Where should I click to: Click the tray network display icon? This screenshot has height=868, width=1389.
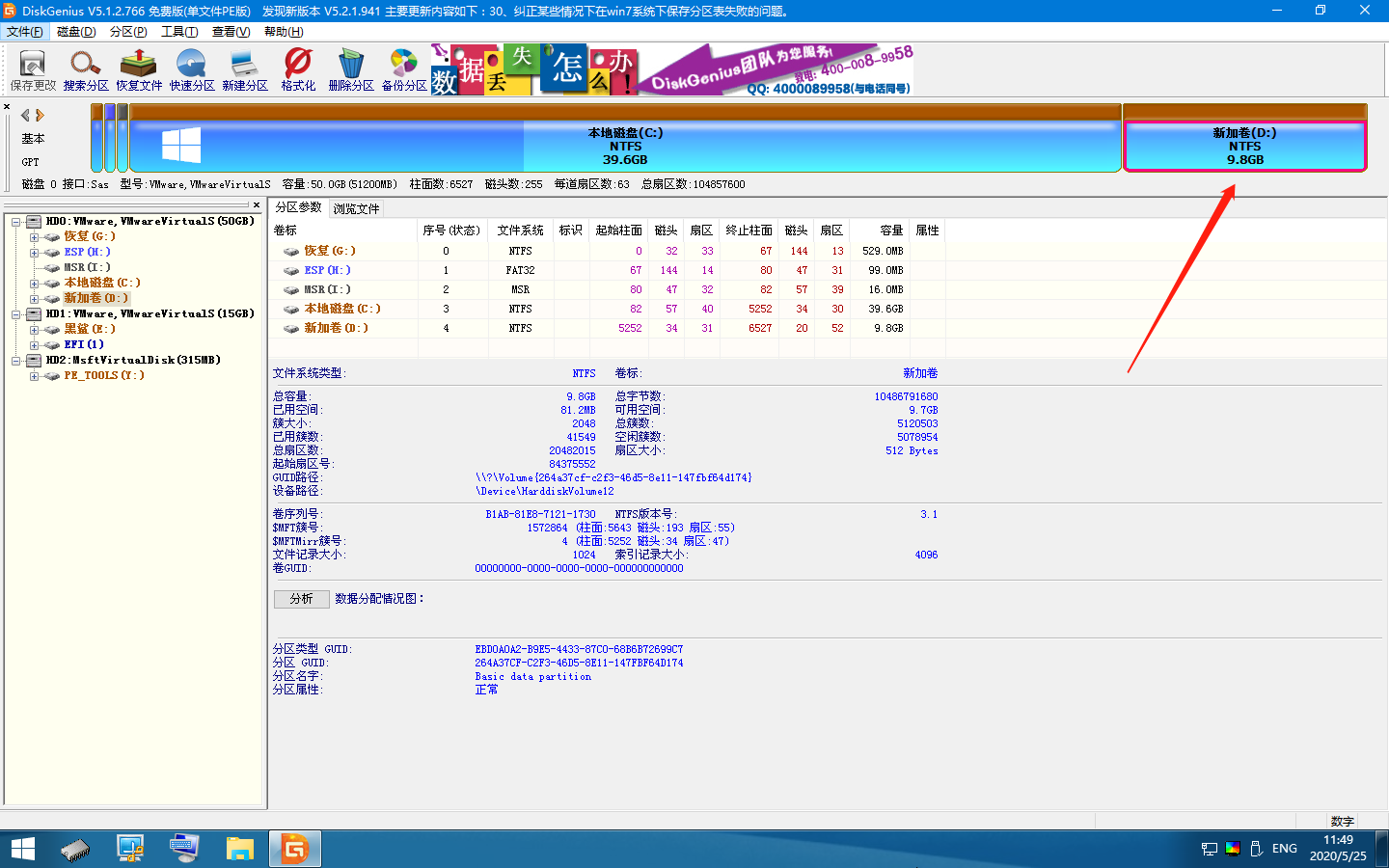[x=1210, y=849]
